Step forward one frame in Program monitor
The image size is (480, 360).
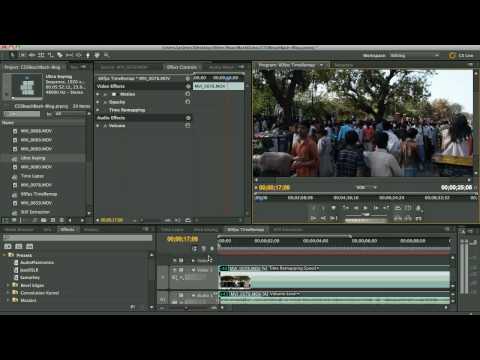[376, 208]
